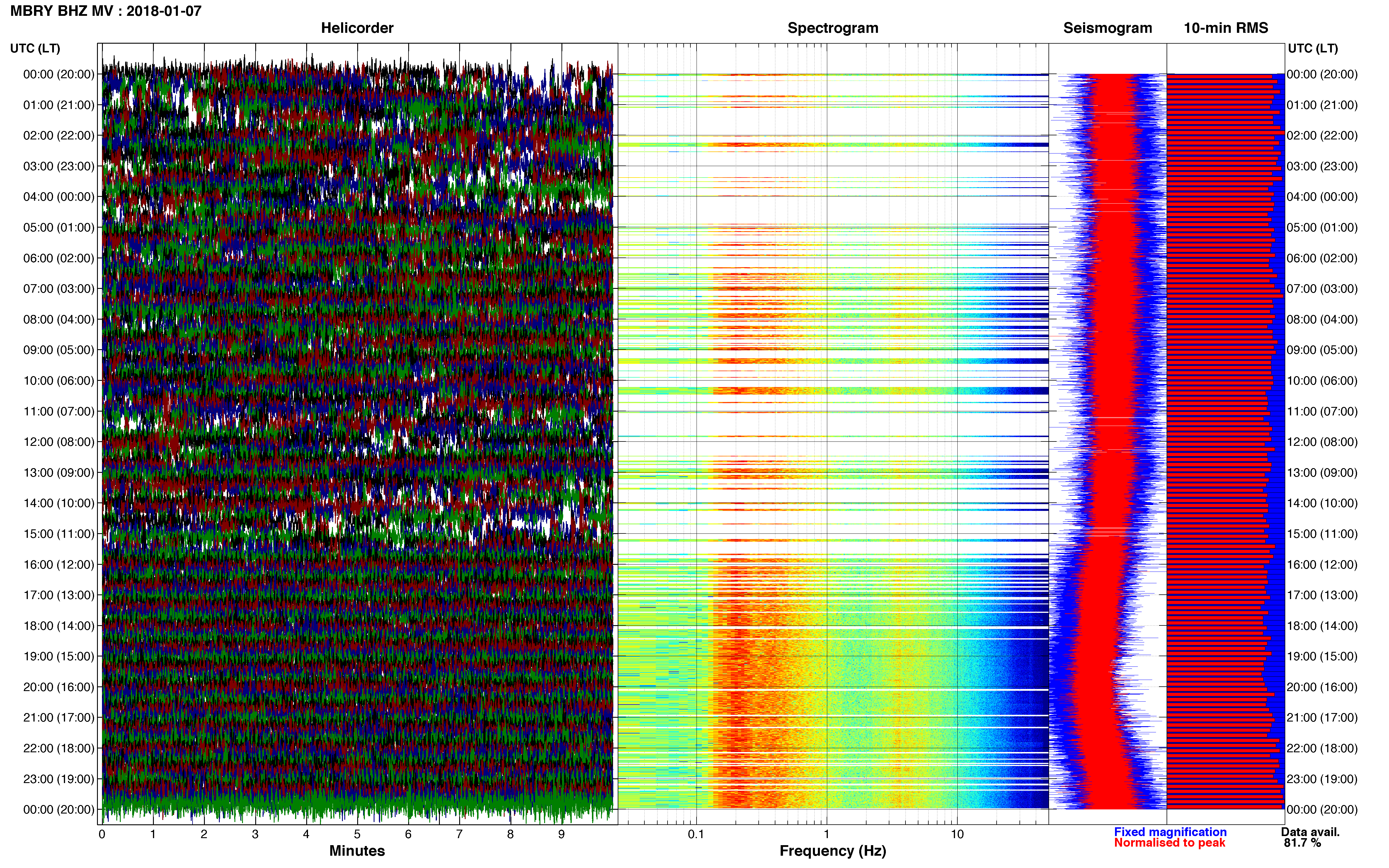Image resolution: width=1389 pixels, height=868 pixels.
Task: Select tick "7" on the Minutes axis
Action: click(459, 835)
